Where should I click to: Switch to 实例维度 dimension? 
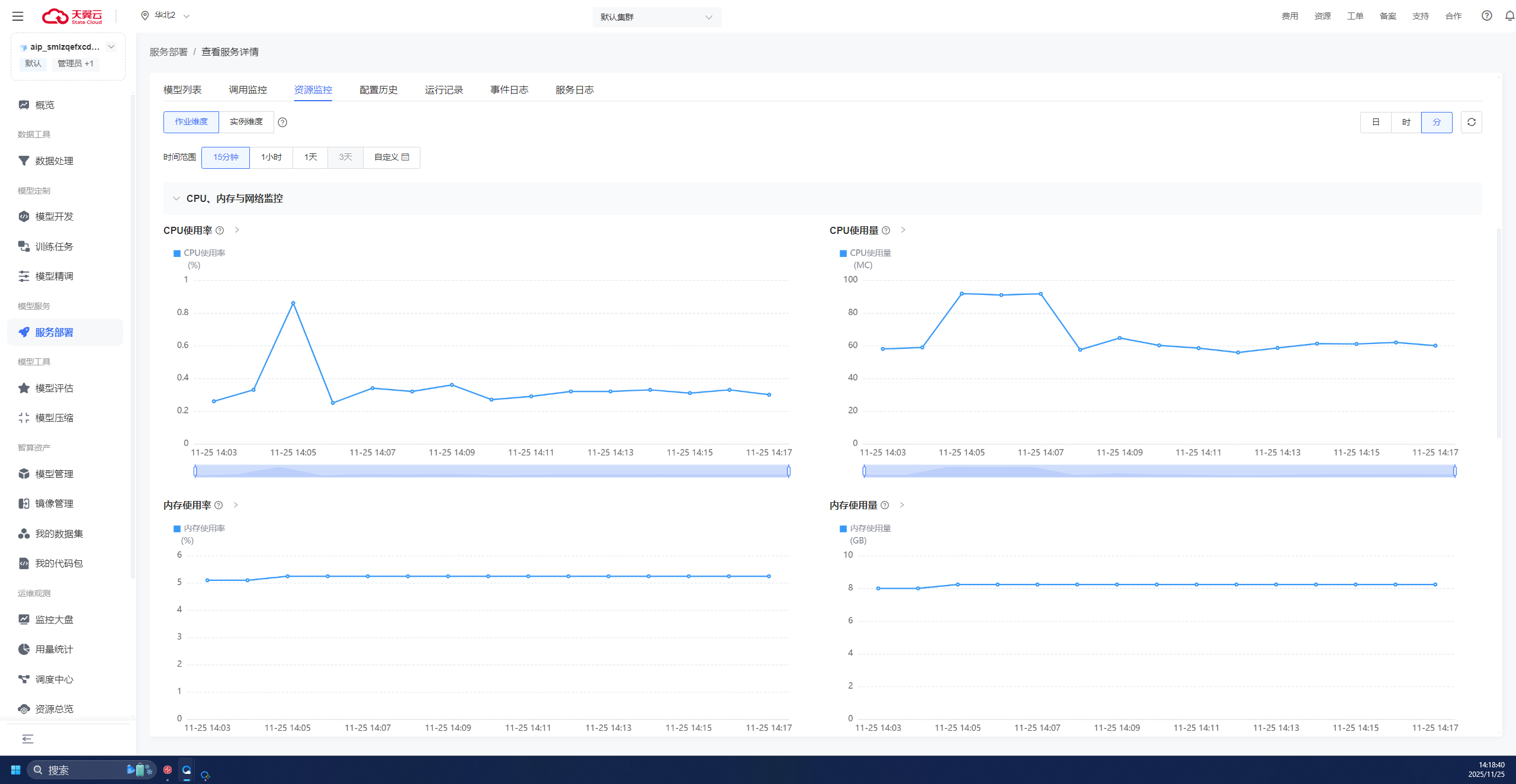click(246, 122)
